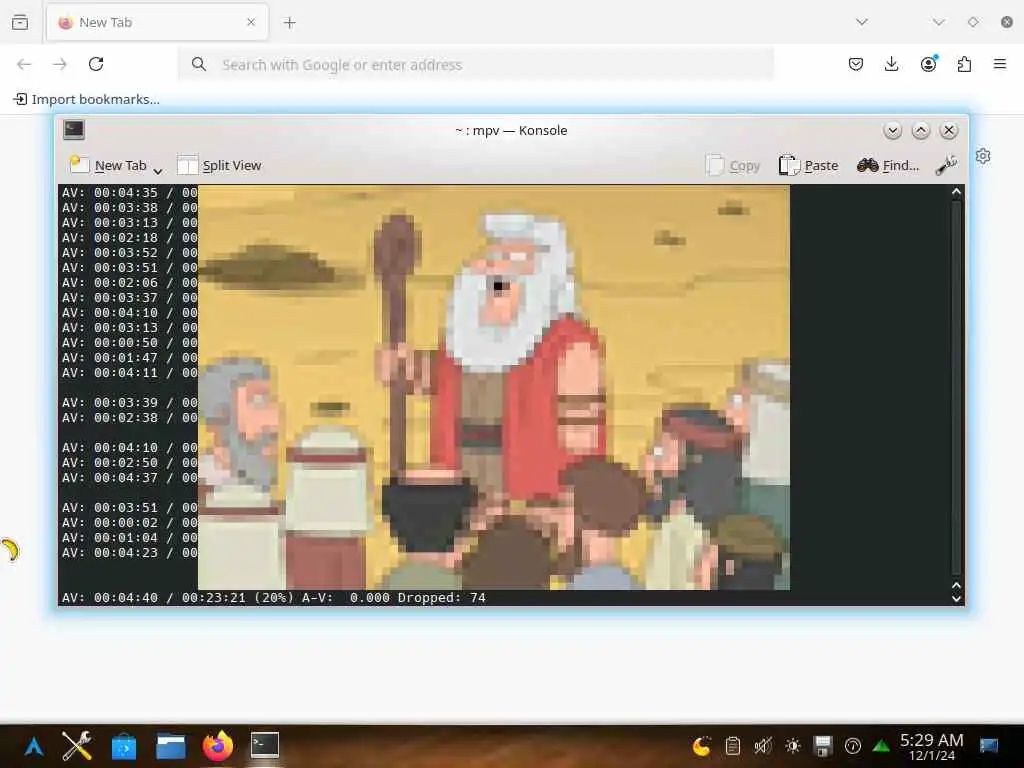Open the clock showing 5:29 AM

(932, 747)
